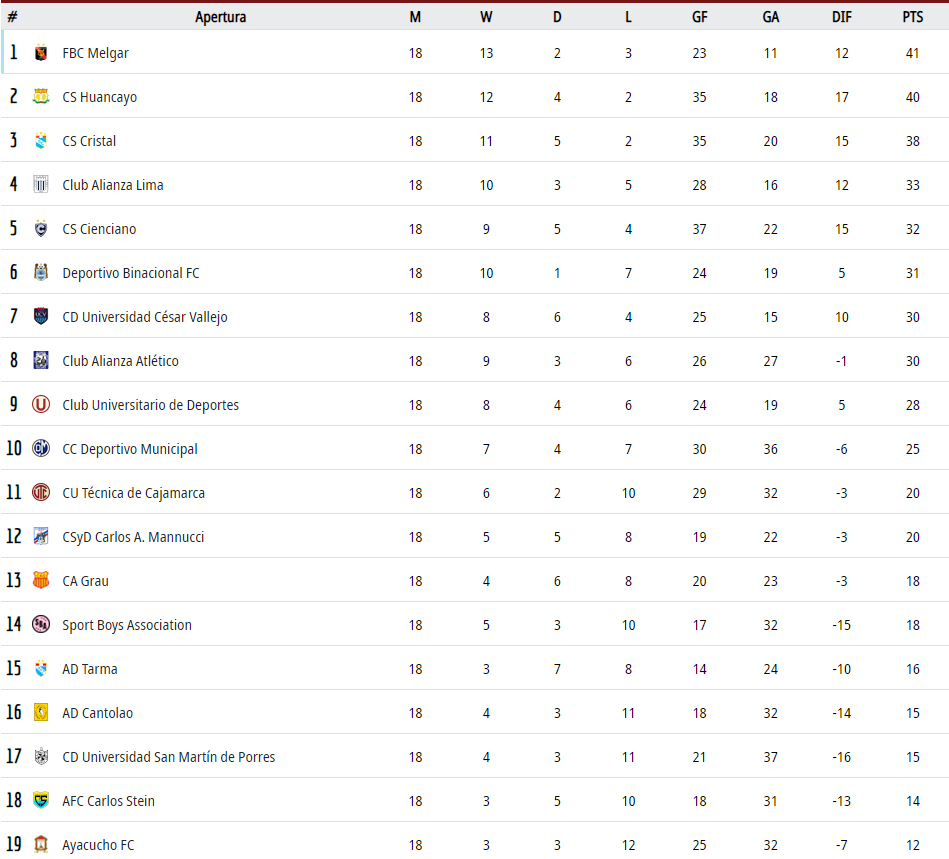Click the CS Huancayo team logo
Image resolution: width=949 pixels, height=859 pixels.
(41, 97)
